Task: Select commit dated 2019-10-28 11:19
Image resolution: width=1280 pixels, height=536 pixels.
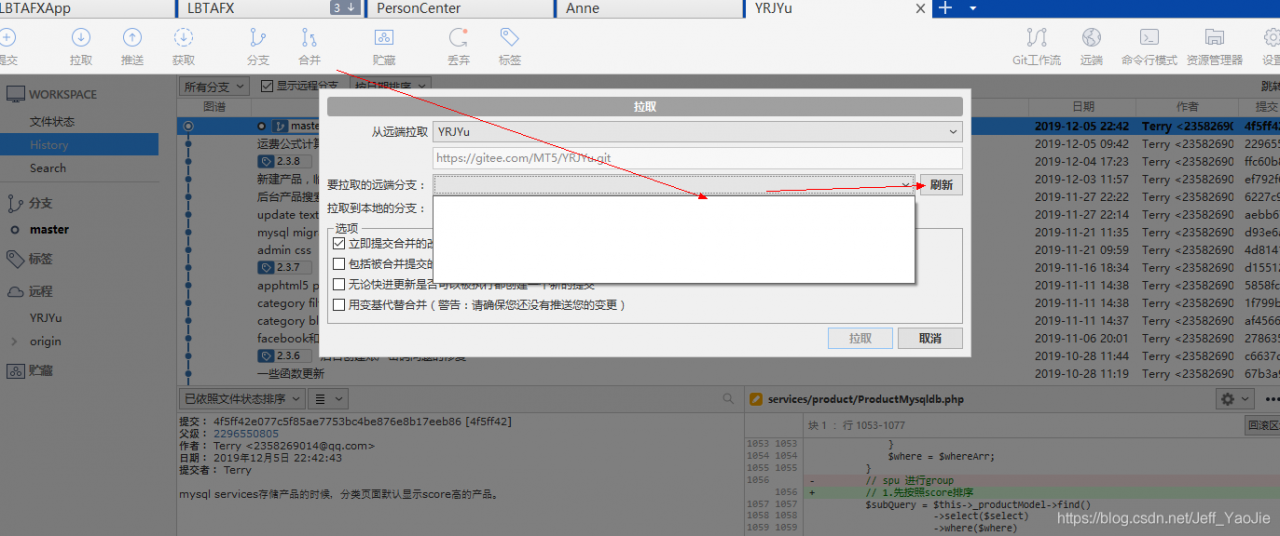Action: [1081, 374]
